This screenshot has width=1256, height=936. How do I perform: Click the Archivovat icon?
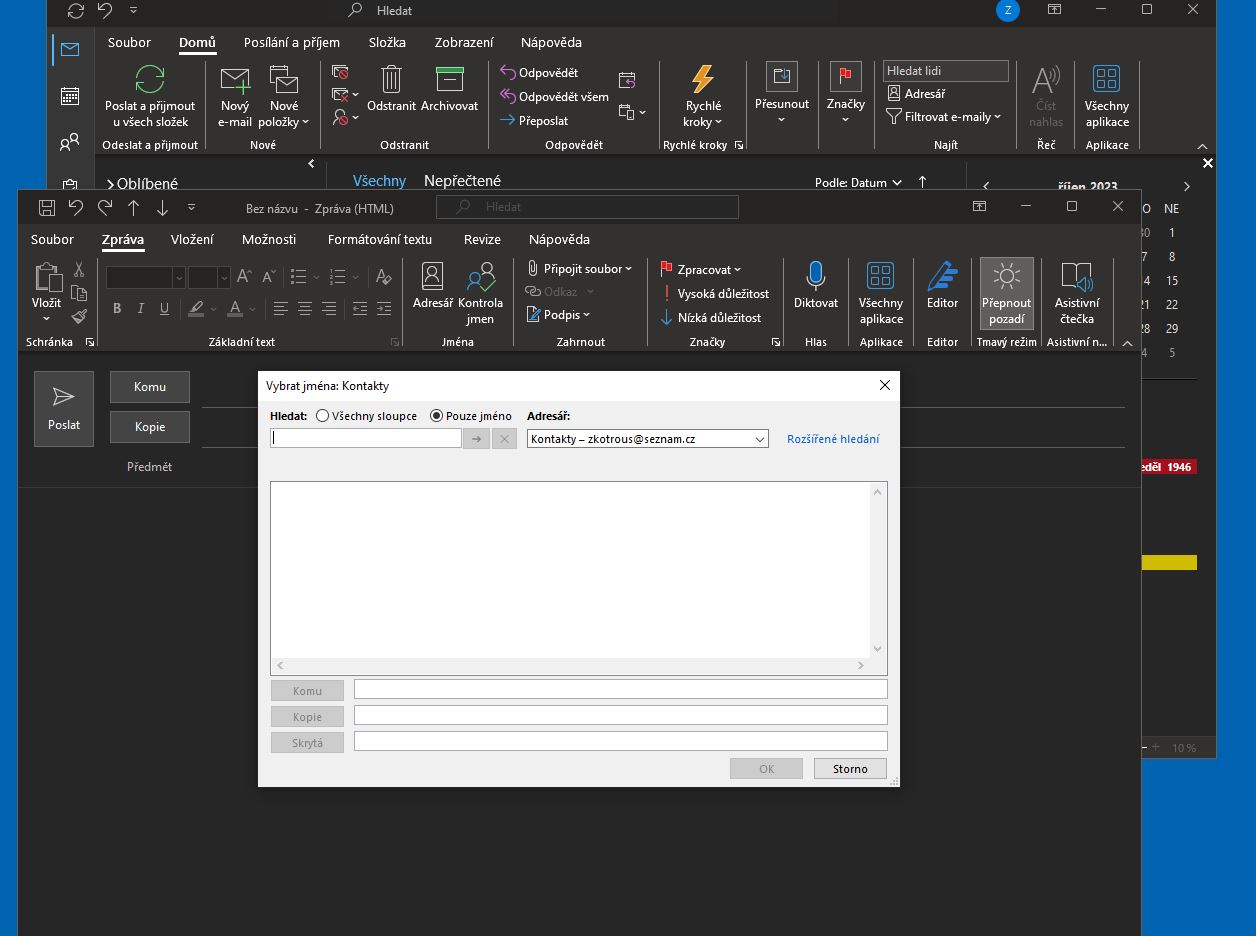coord(449,80)
